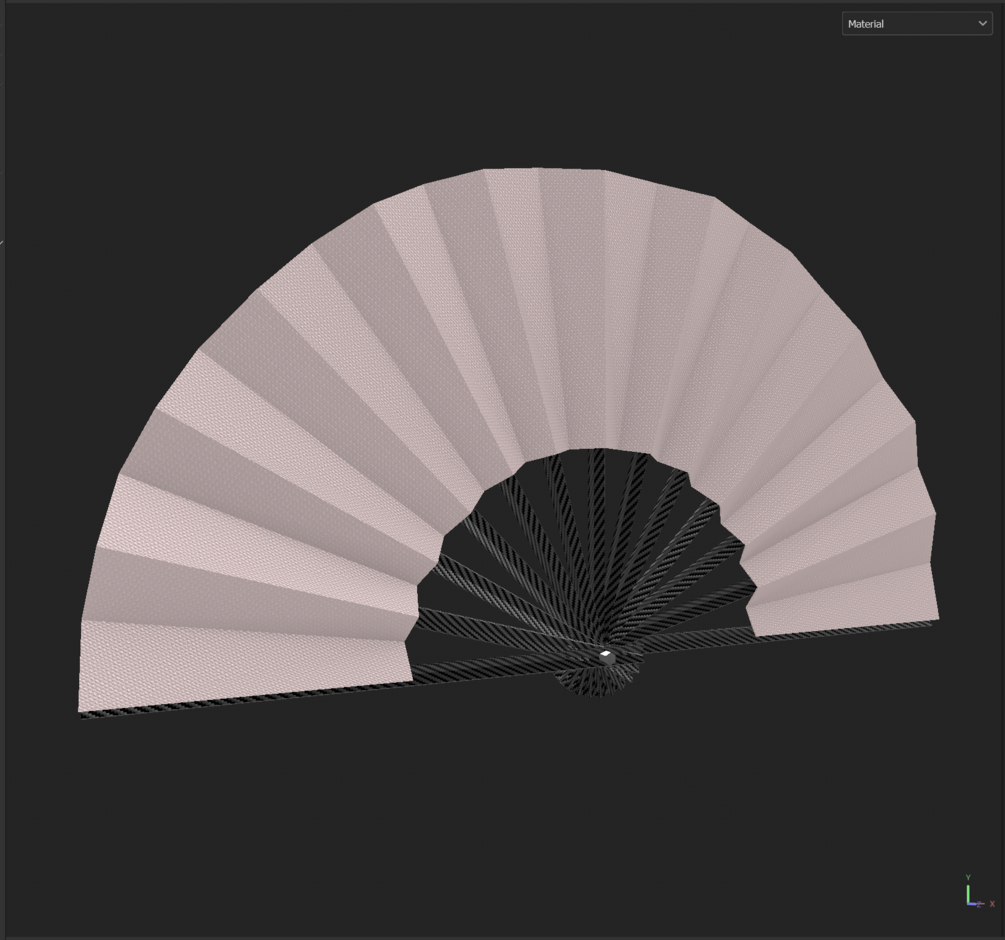Click the XYZ axis orientation gizmo

tap(979, 892)
